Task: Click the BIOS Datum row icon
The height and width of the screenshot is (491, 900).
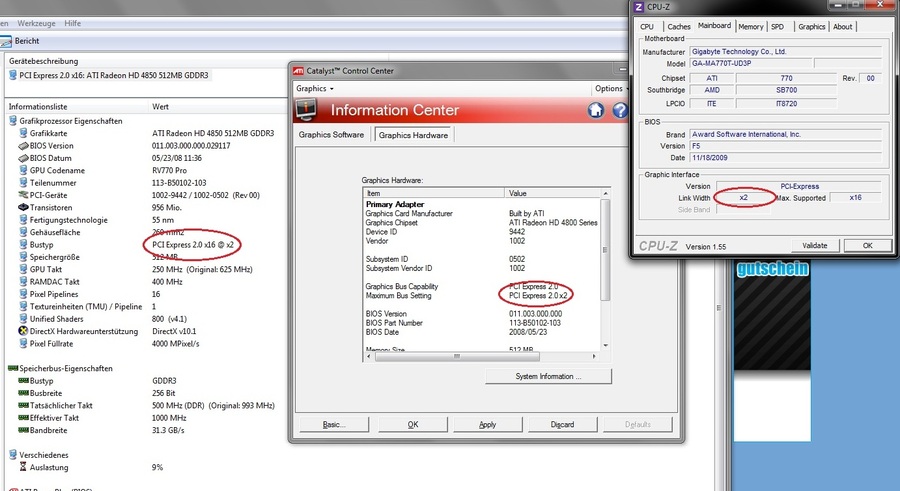Action: tap(23, 158)
